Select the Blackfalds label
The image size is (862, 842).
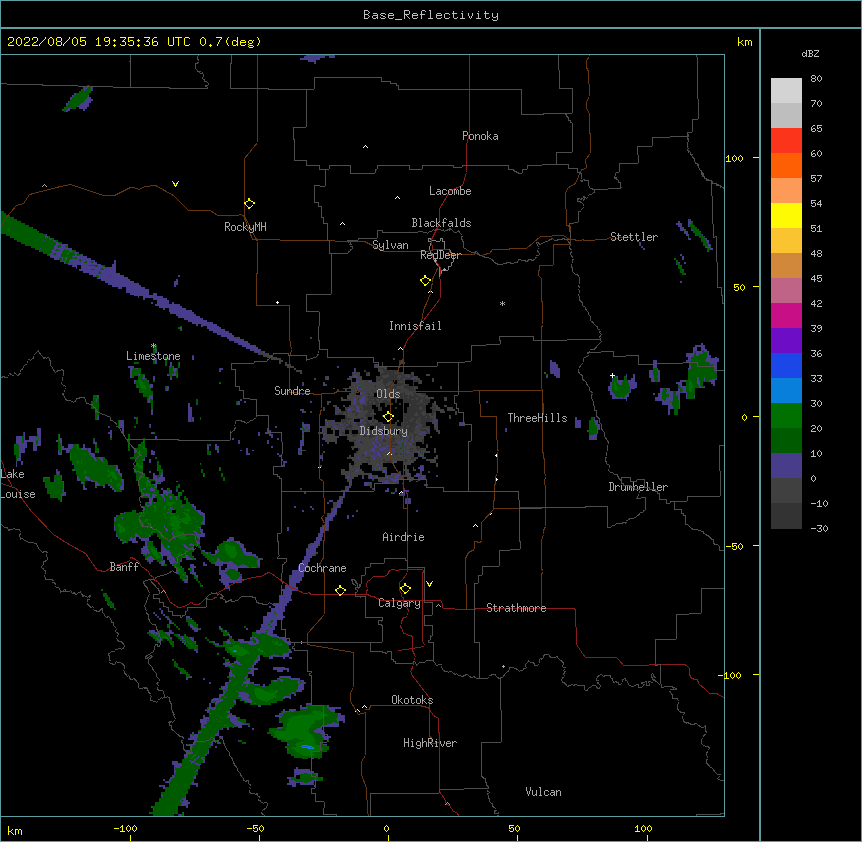click(441, 223)
